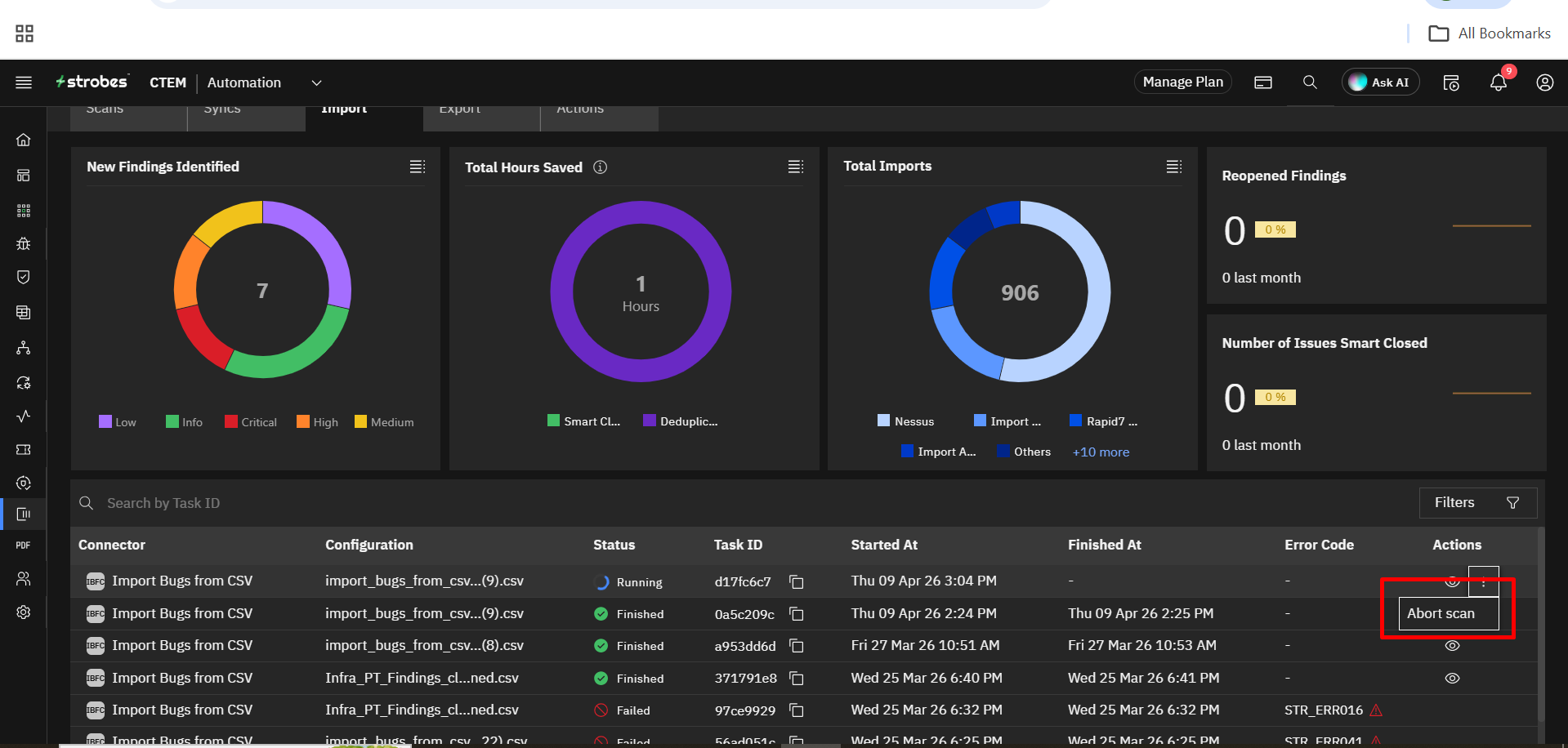Open the Filters dropdown
The image size is (1568, 748).
(x=1477, y=503)
